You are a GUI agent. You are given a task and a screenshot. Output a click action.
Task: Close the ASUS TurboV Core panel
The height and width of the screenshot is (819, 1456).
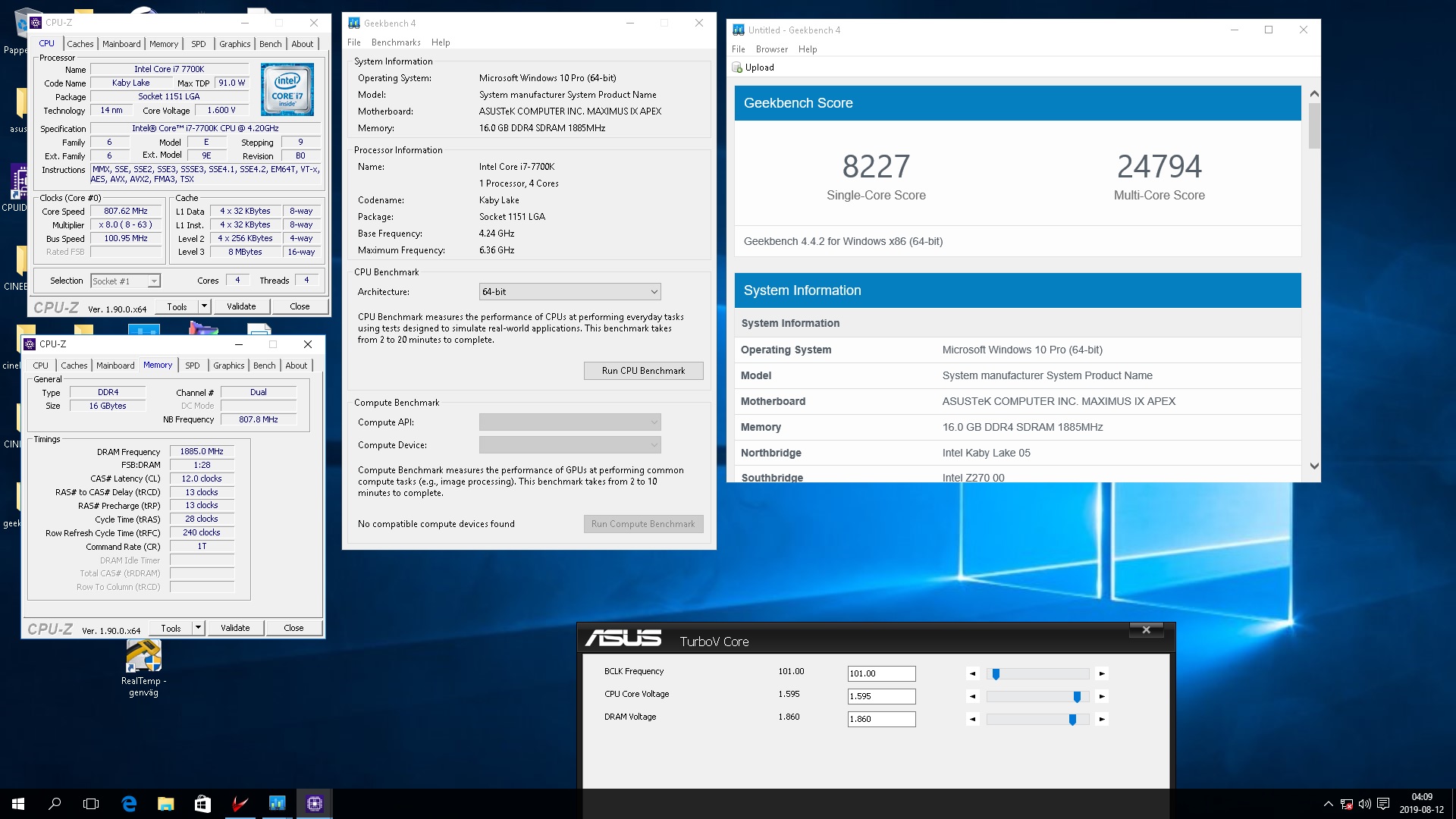tap(1146, 629)
